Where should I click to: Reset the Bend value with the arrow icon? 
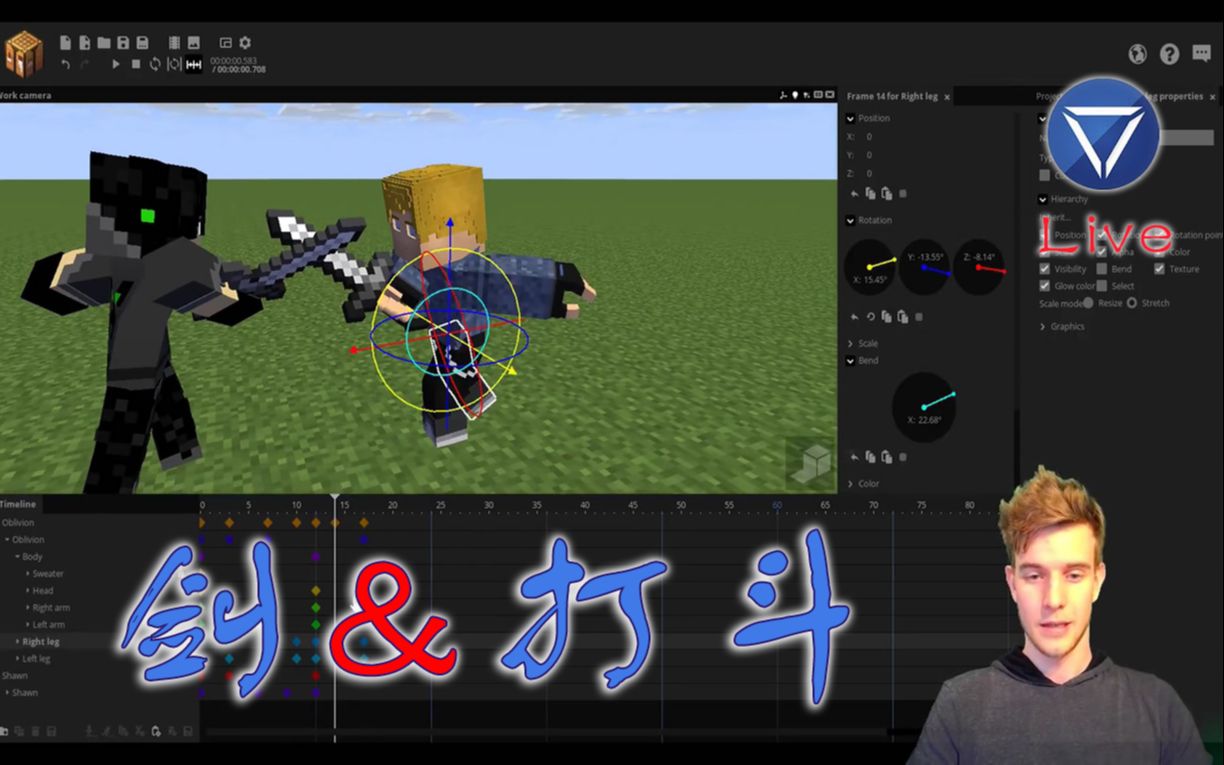coord(854,457)
